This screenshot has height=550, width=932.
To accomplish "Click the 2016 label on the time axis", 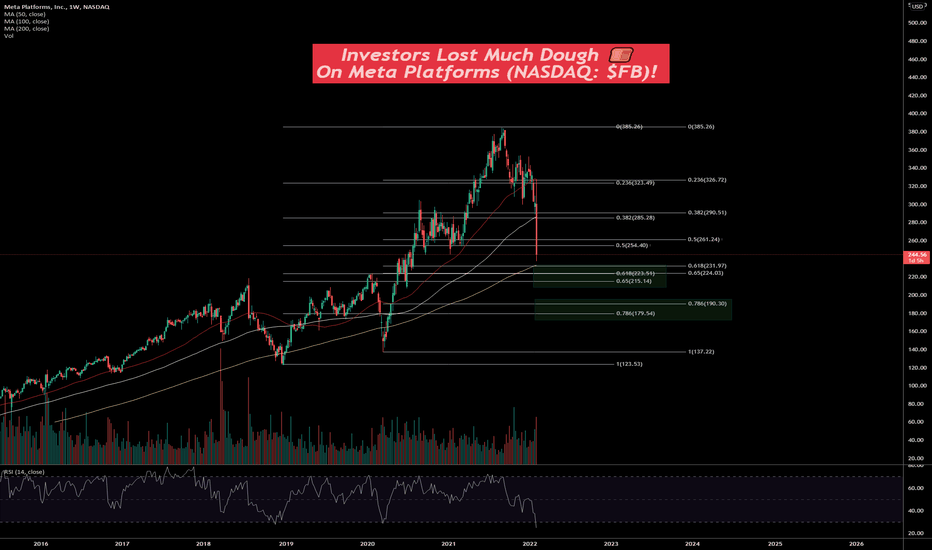I will coord(40,543).
